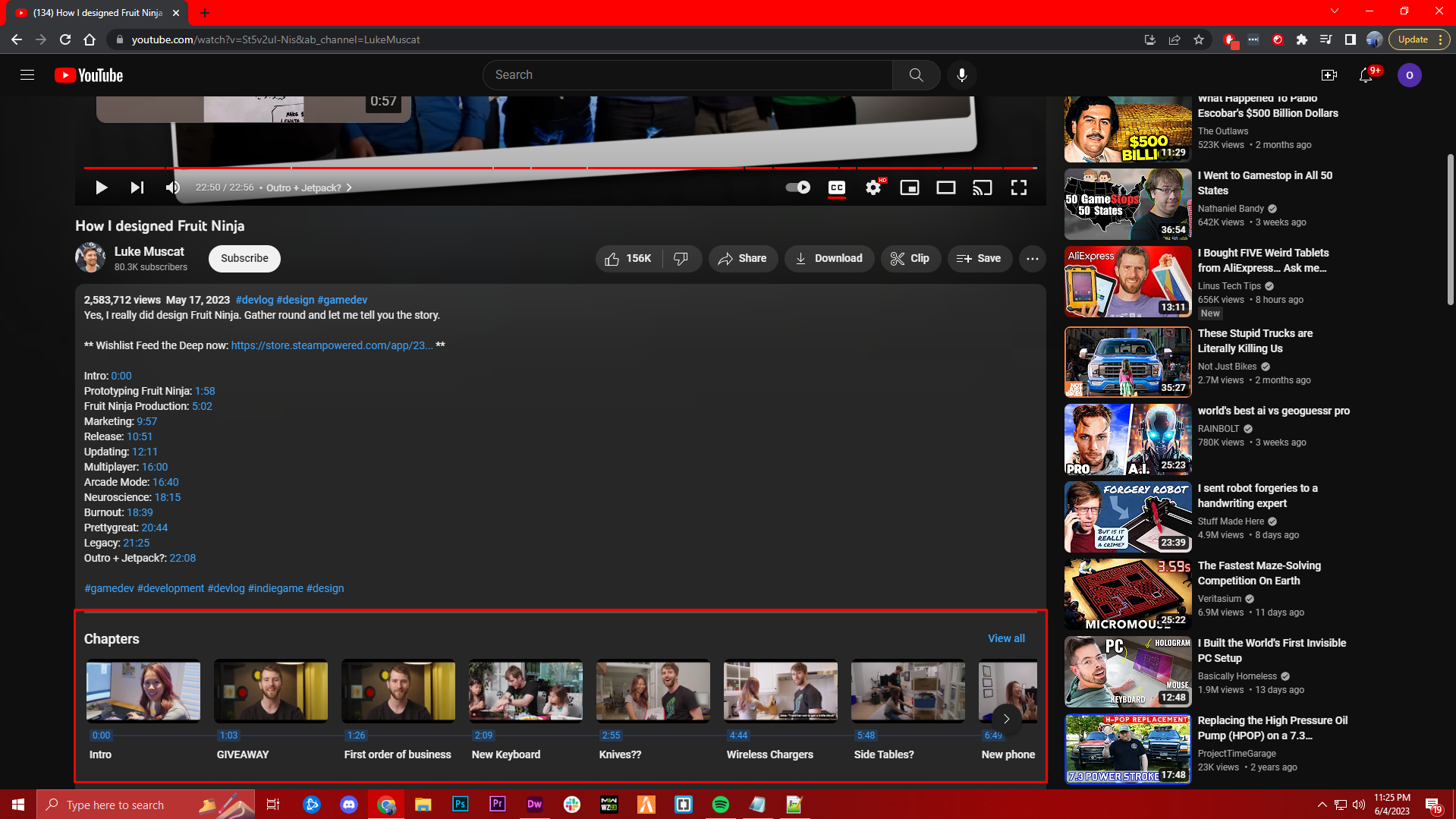Go back in browser history
1456x819 pixels.
click(x=17, y=39)
